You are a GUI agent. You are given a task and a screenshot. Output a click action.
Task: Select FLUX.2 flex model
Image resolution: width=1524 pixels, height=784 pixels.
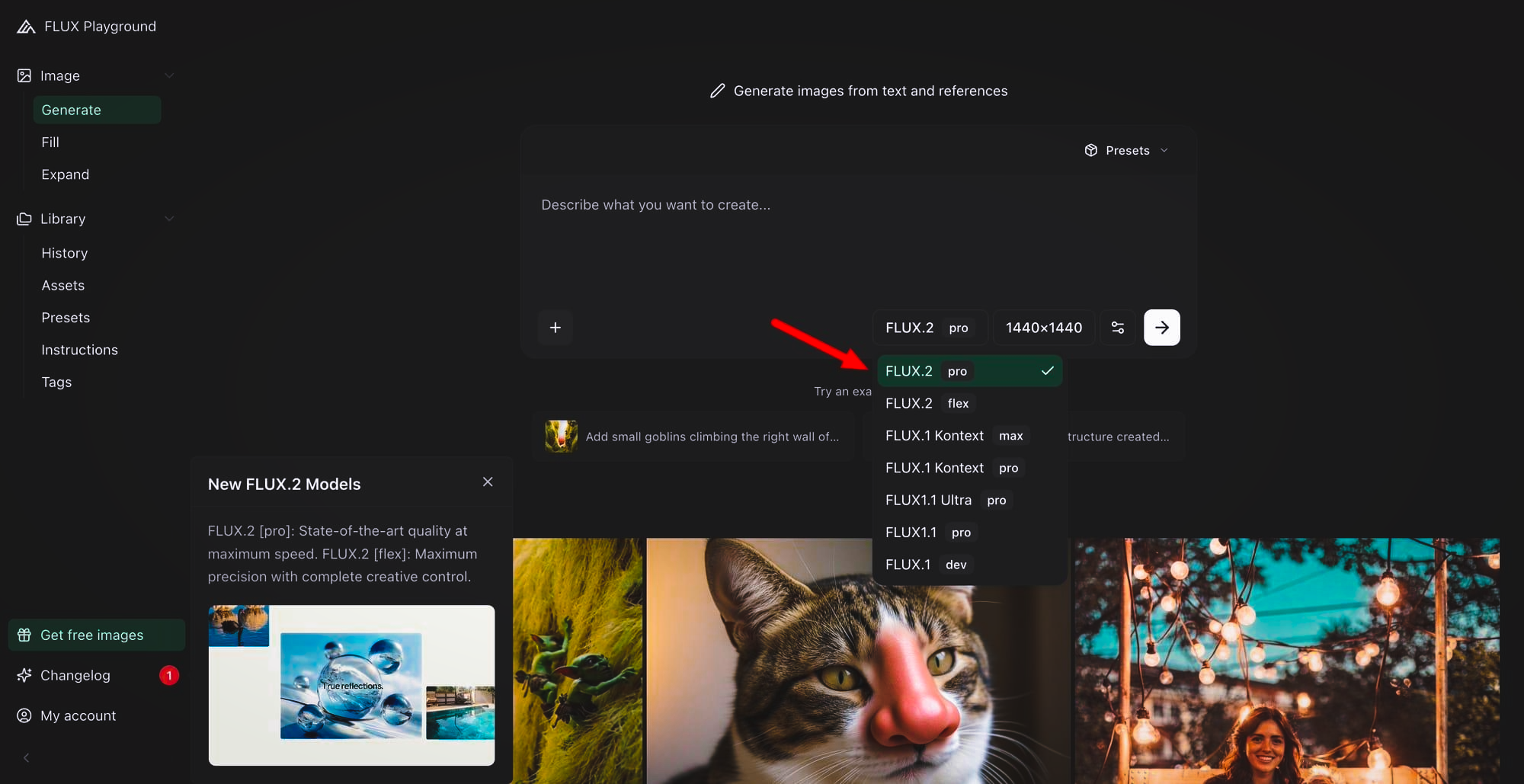point(969,403)
